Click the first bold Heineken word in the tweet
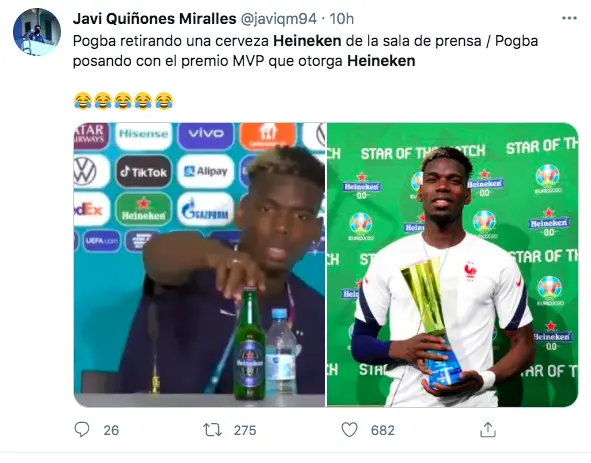The height and width of the screenshot is (463, 591). 307,41
